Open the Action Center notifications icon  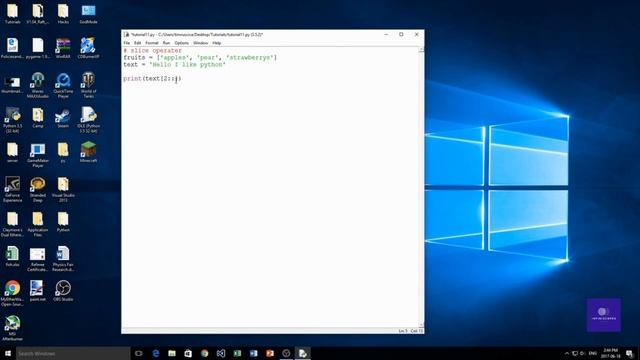pos(629,353)
